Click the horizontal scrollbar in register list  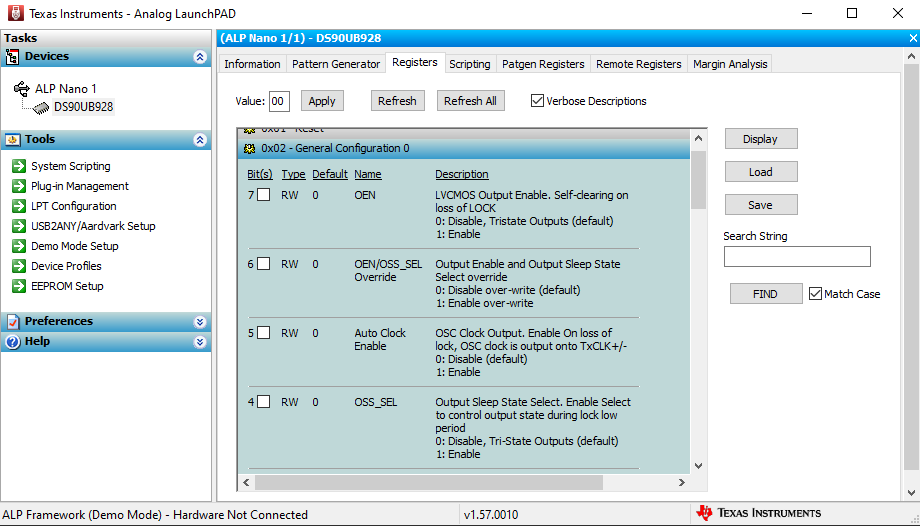(x=430, y=482)
